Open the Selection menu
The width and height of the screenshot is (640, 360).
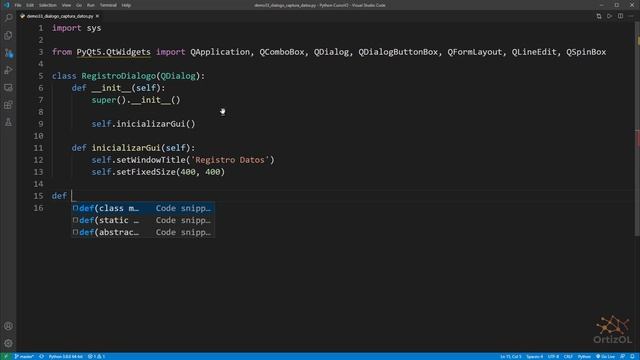point(48,5)
